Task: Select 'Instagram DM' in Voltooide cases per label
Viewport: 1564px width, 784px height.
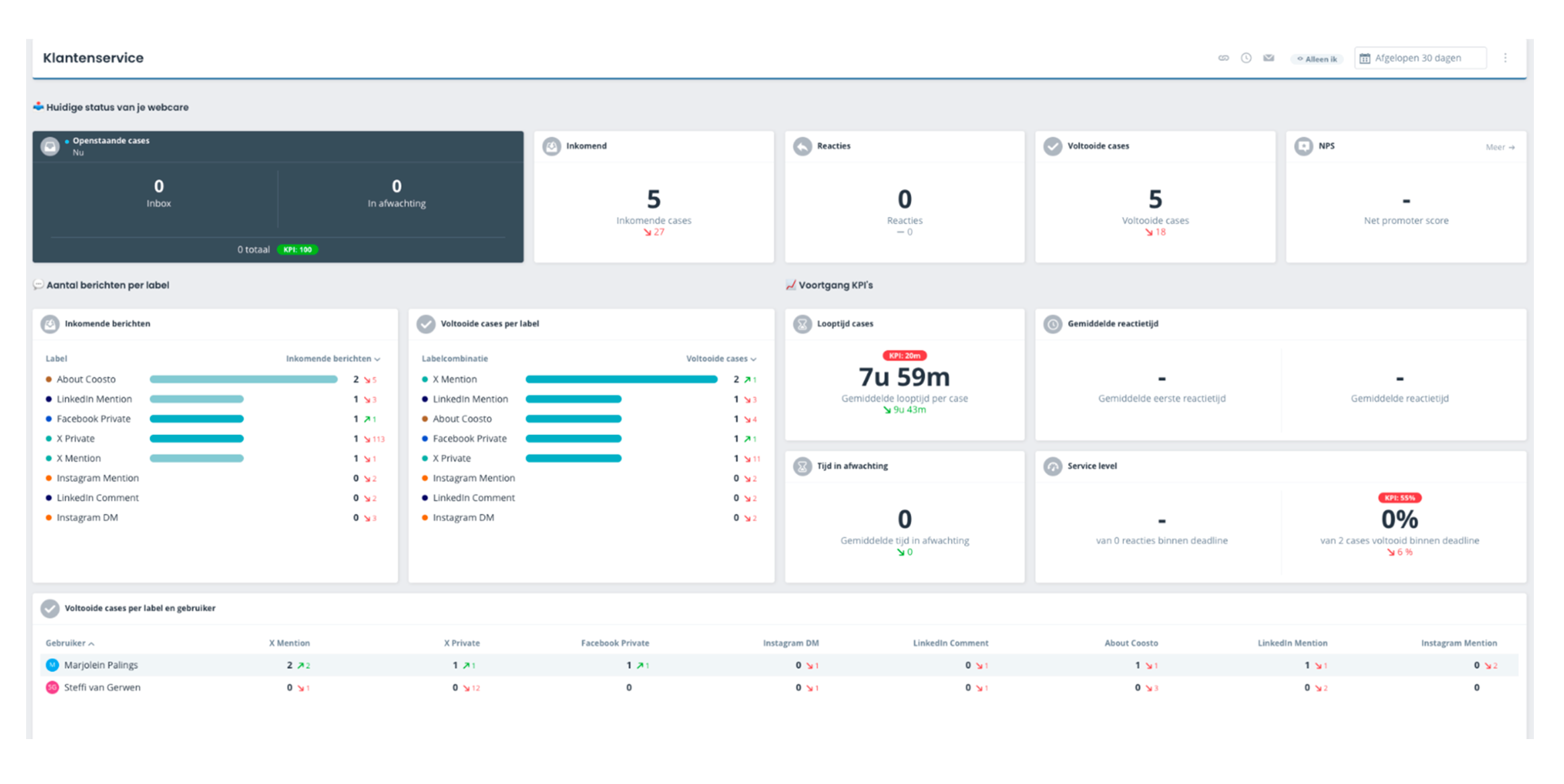Action: [x=463, y=518]
